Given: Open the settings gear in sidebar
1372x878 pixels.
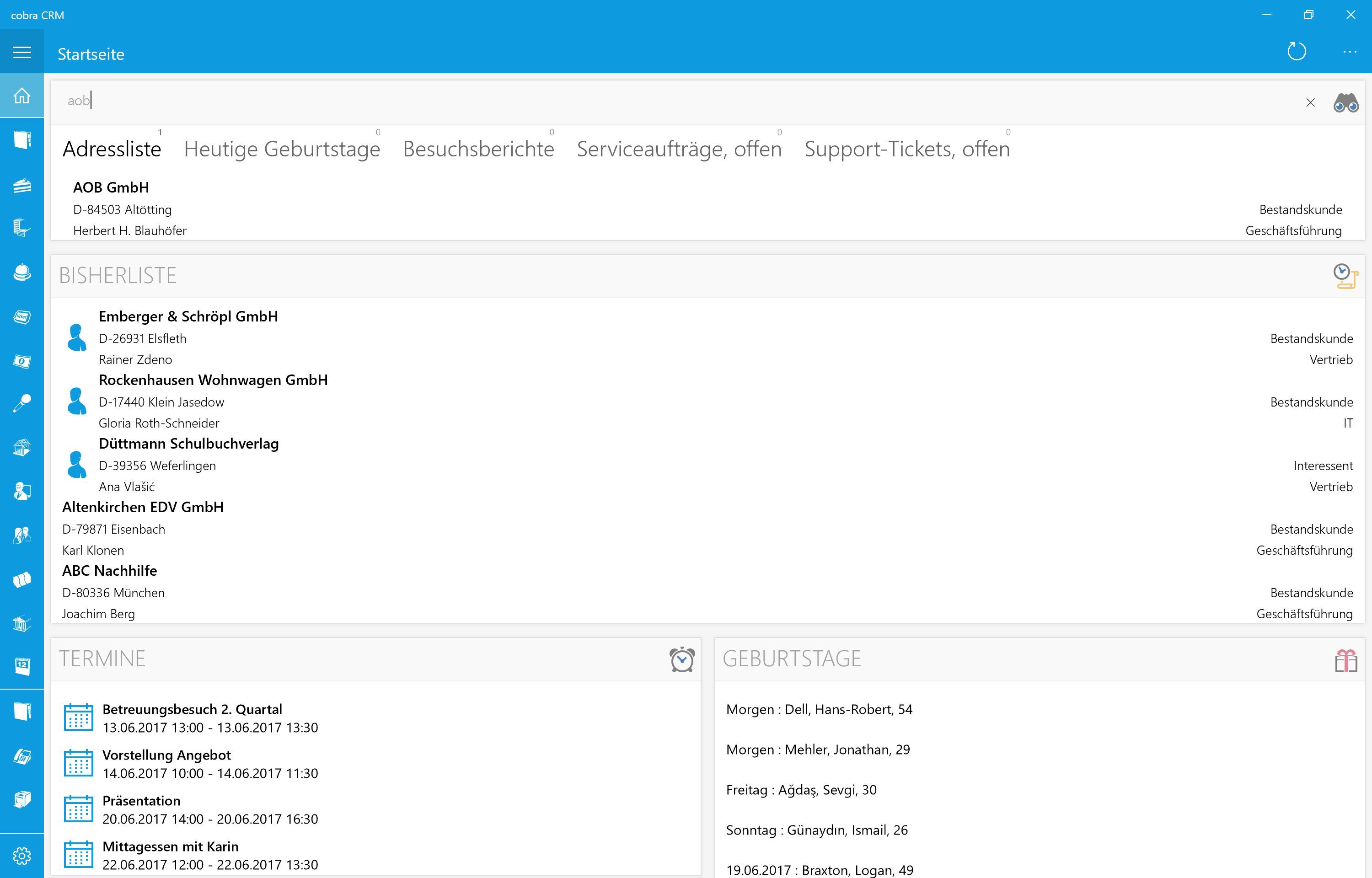Looking at the screenshot, I should click(21, 855).
